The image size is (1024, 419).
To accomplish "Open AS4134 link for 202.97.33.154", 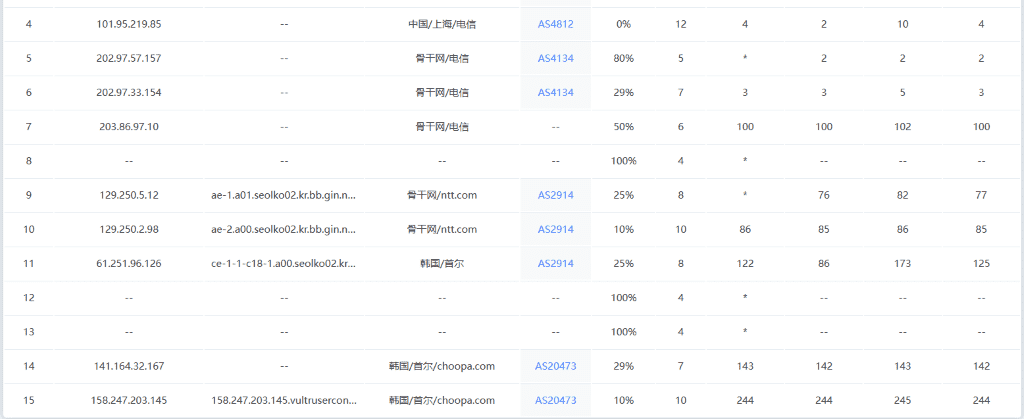I will tap(555, 93).
